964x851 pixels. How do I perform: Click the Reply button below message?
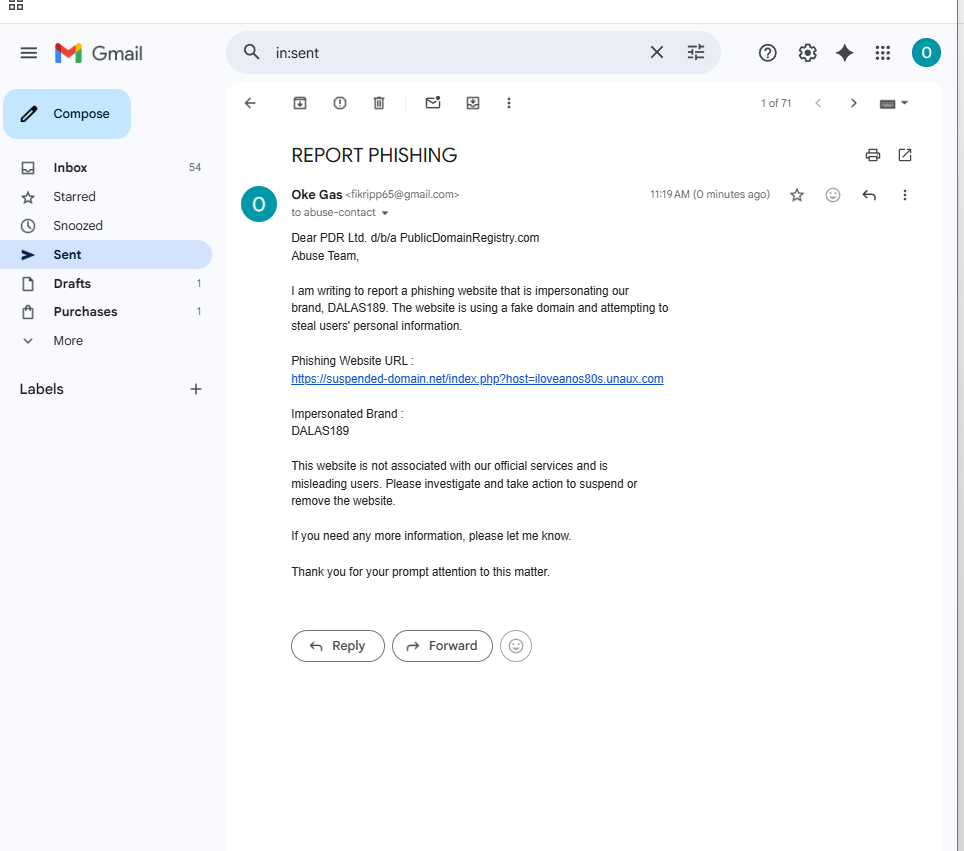pyautogui.click(x=338, y=646)
